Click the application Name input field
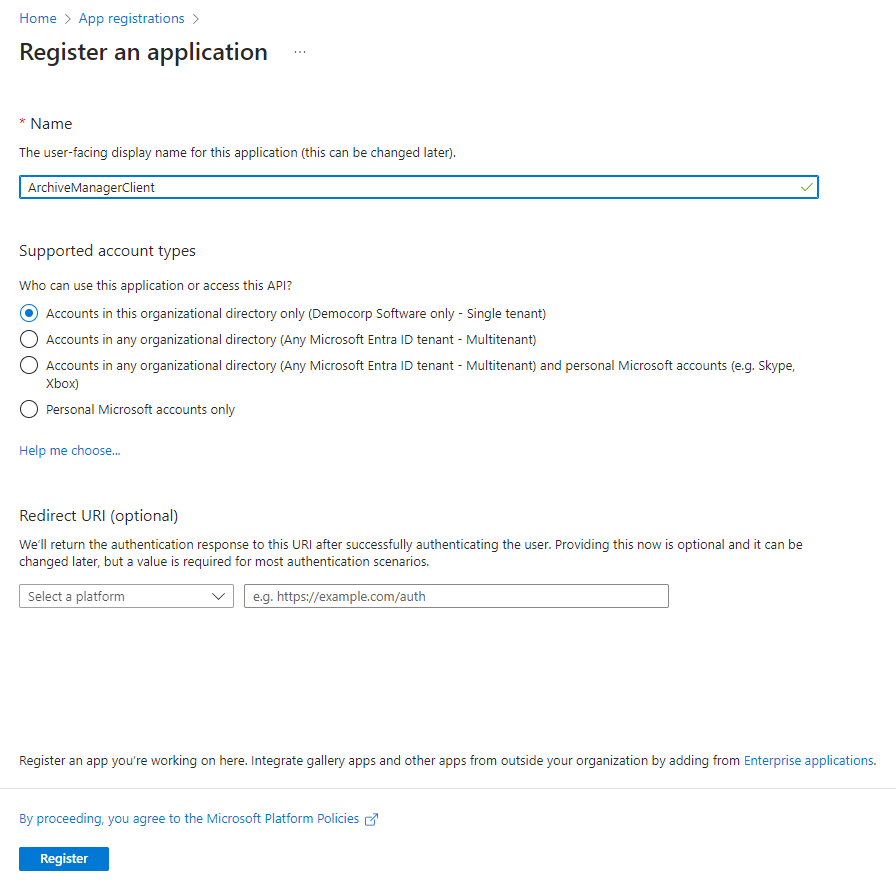Viewport: 896px width, 891px height. pos(400,187)
